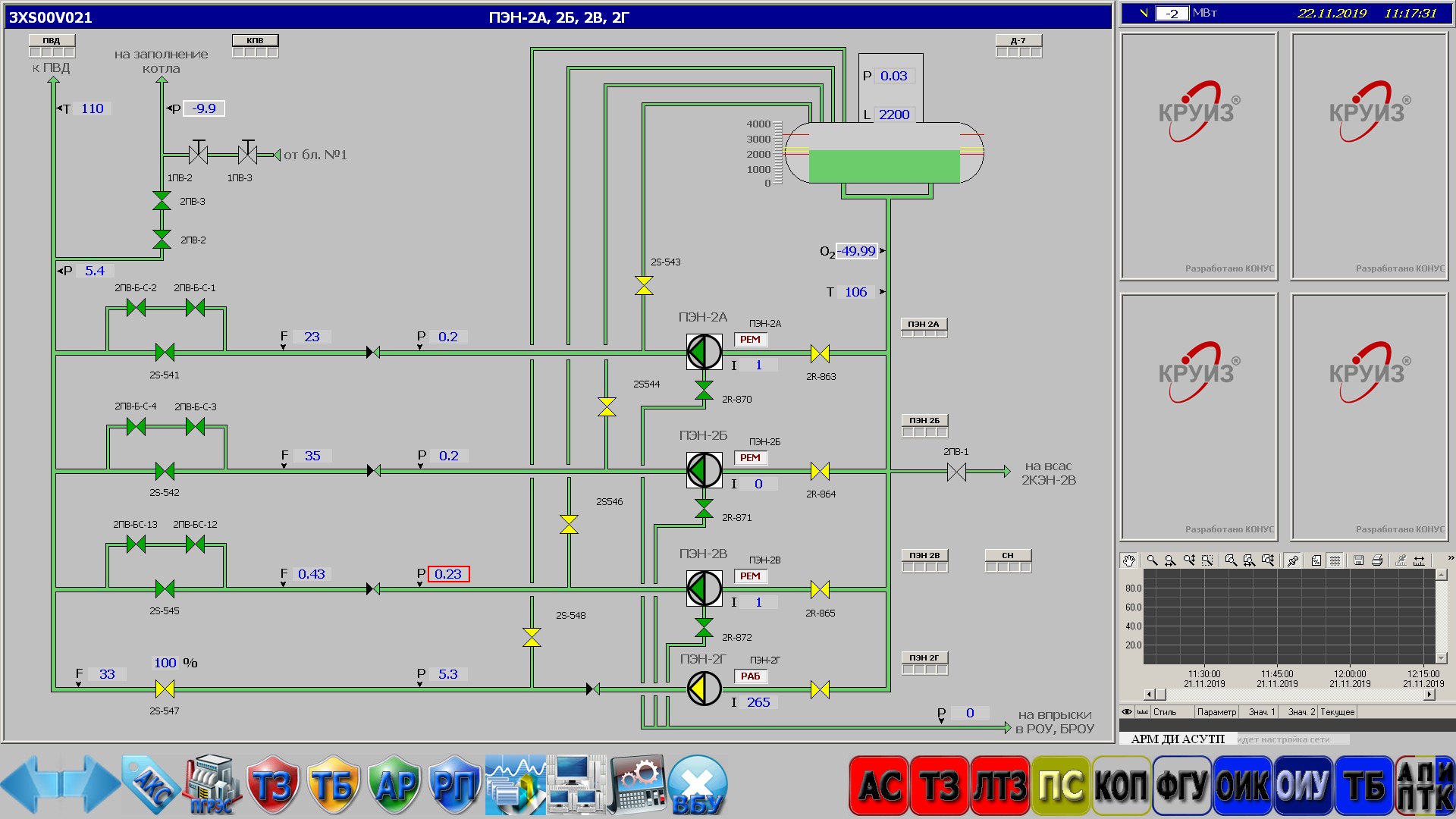The width and height of the screenshot is (1456, 819).
Task: Click the red ТЗ shield icon
Action: tap(272, 786)
